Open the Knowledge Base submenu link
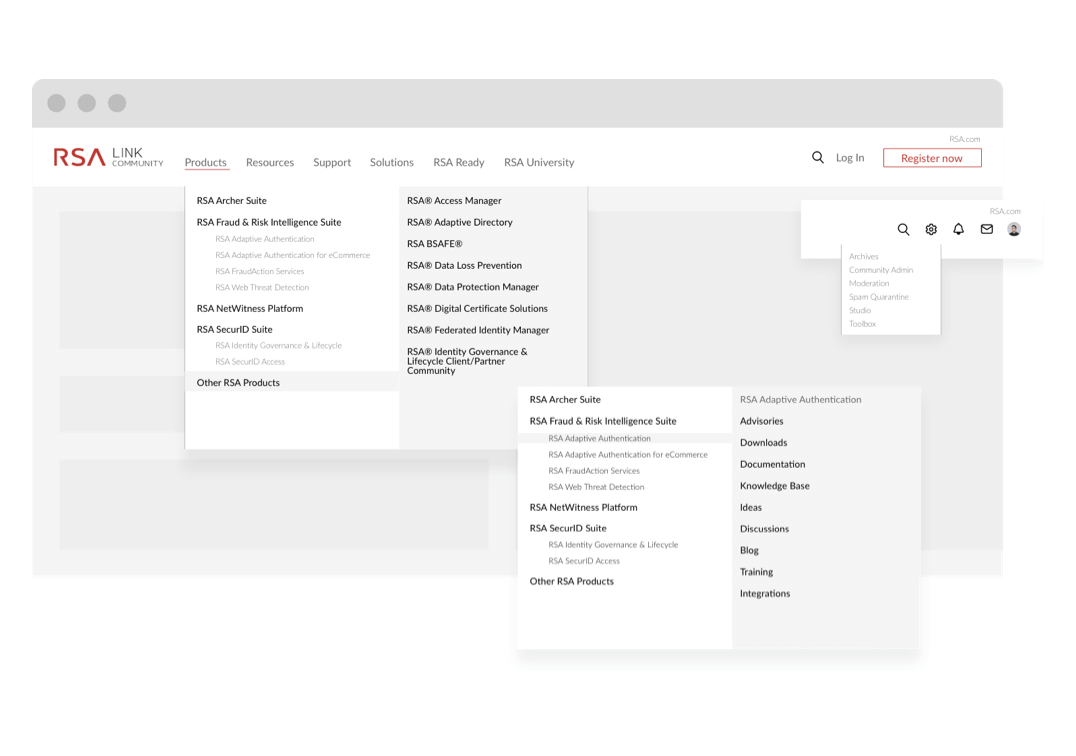 tap(774, 486)
